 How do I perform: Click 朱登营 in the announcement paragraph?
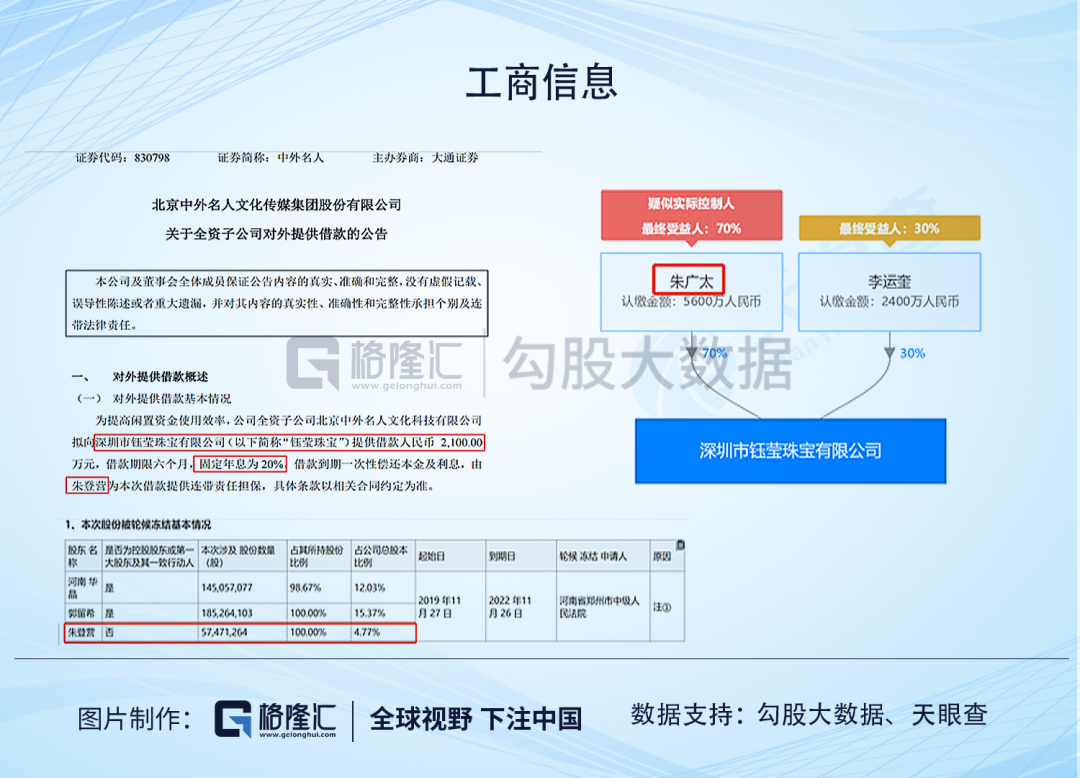(x=87, y=486)
